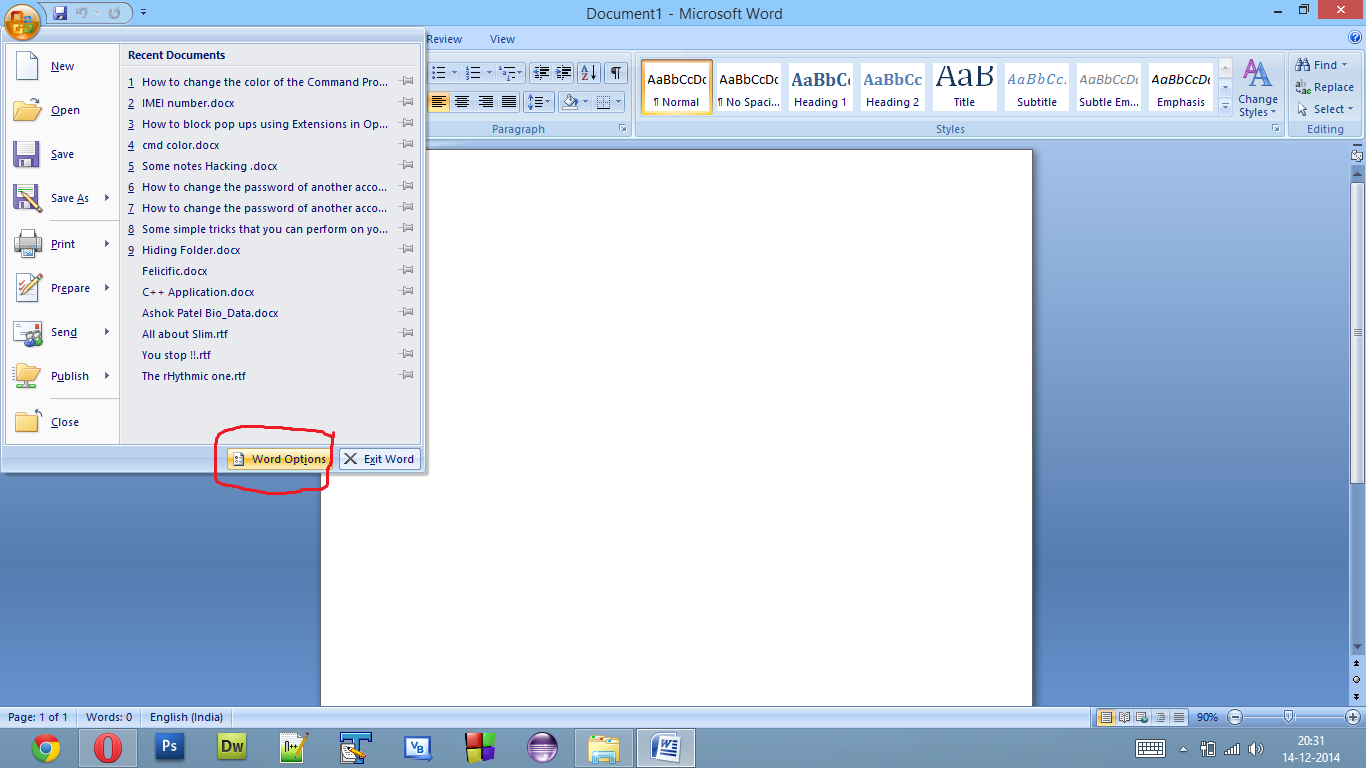This screenshot has height=768, width=1366.
Task: Center the paragraph alignment
Action: 461,102
